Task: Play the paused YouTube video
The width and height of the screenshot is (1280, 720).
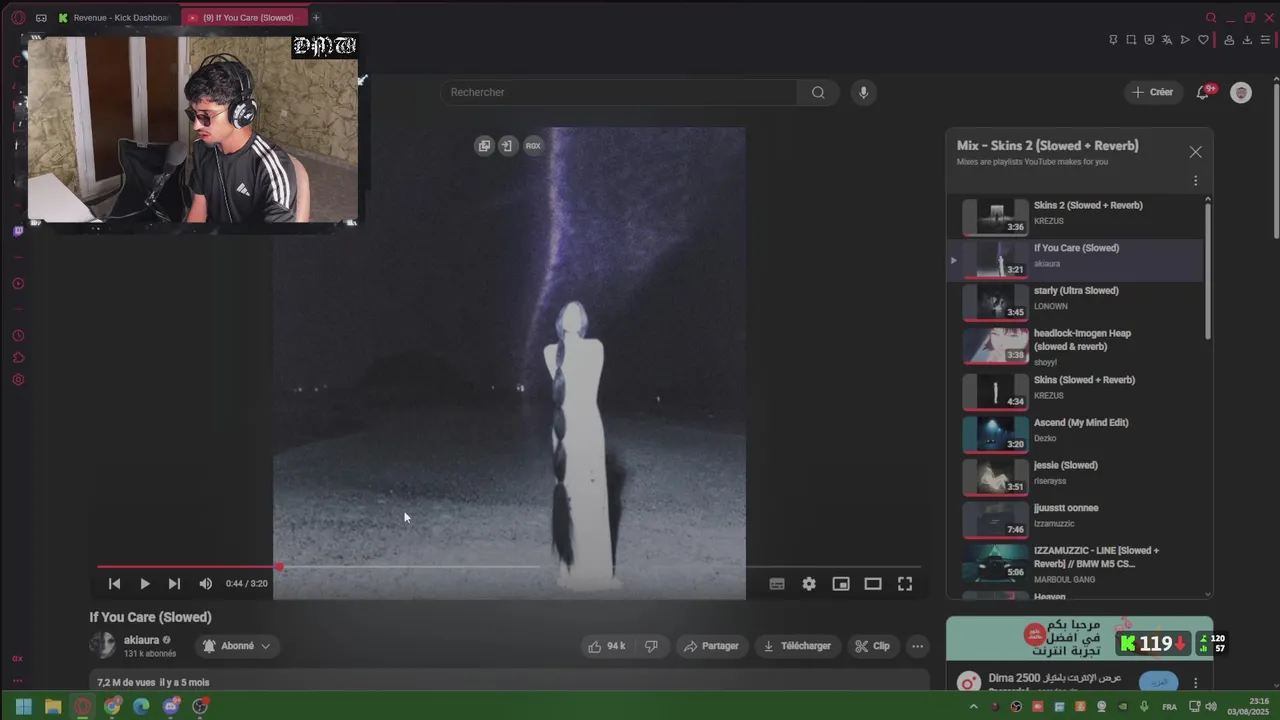Action: pyautogui.click(x=144, y=584)
